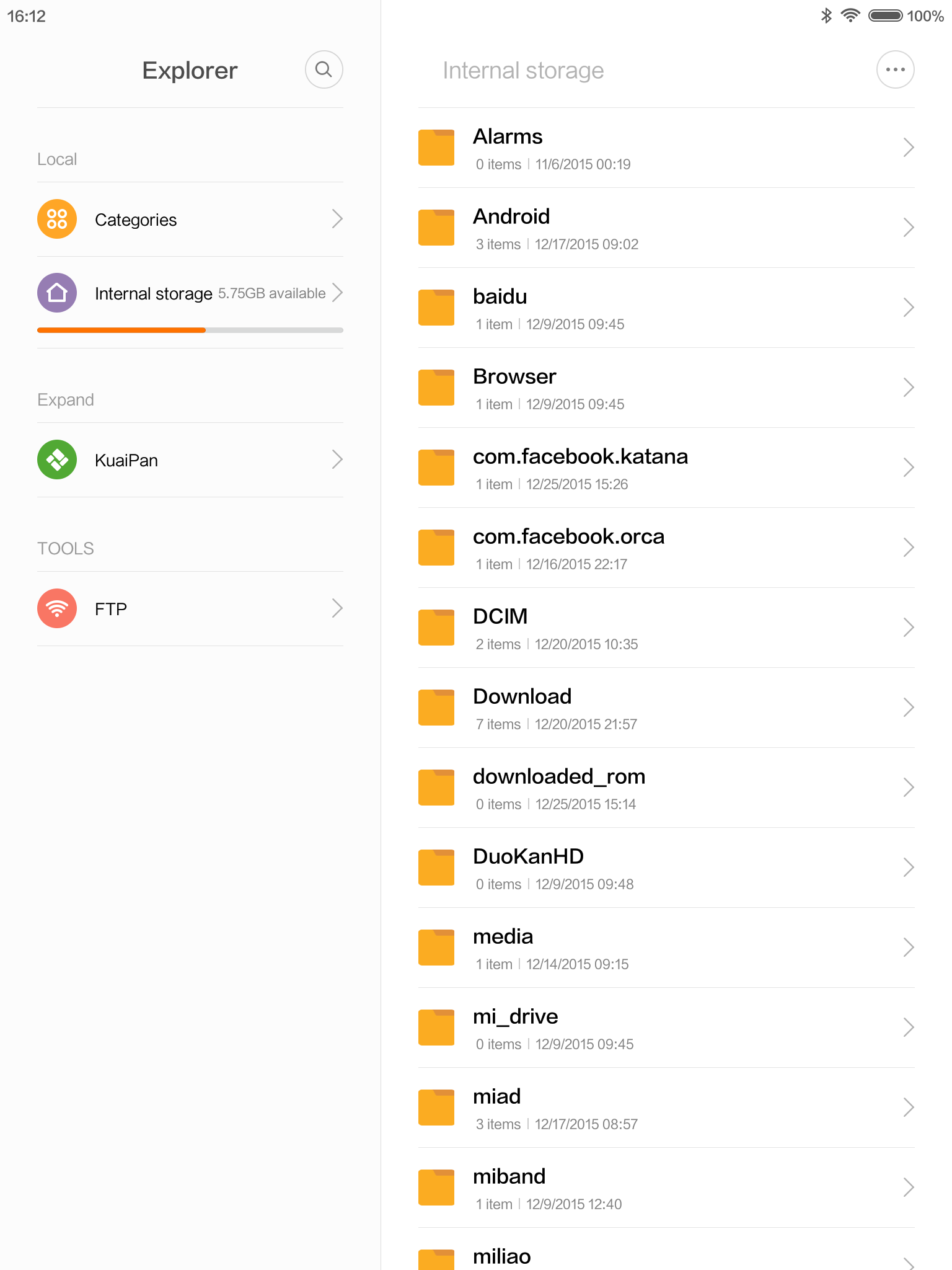Open the Android folder entry

pyautogui.click(x=666, y=228)
